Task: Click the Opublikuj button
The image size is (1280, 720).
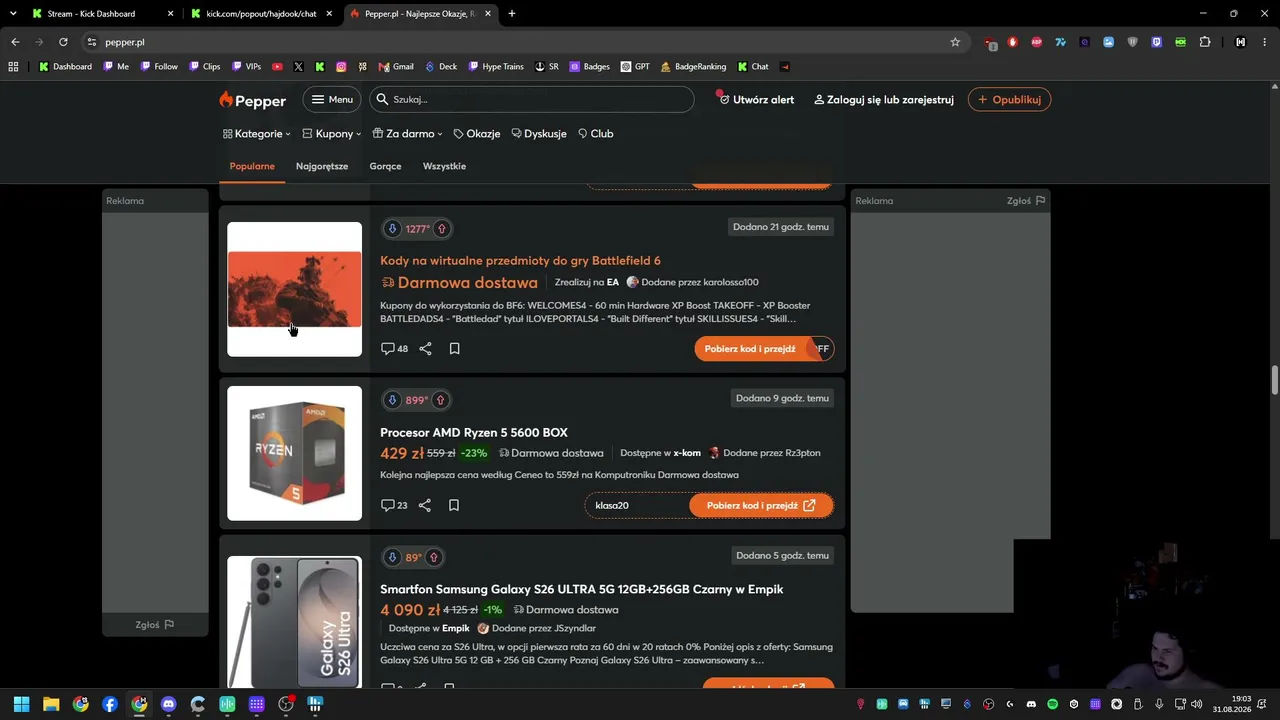Action: coord(1009,100)
